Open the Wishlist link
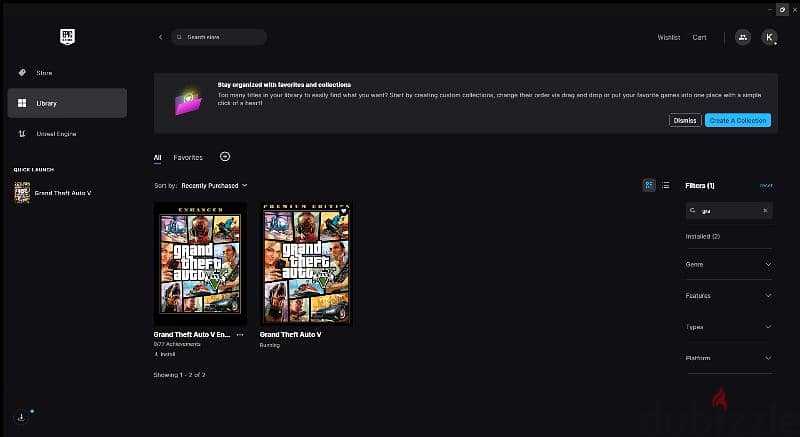800x437 pixels. coord(668,37)
